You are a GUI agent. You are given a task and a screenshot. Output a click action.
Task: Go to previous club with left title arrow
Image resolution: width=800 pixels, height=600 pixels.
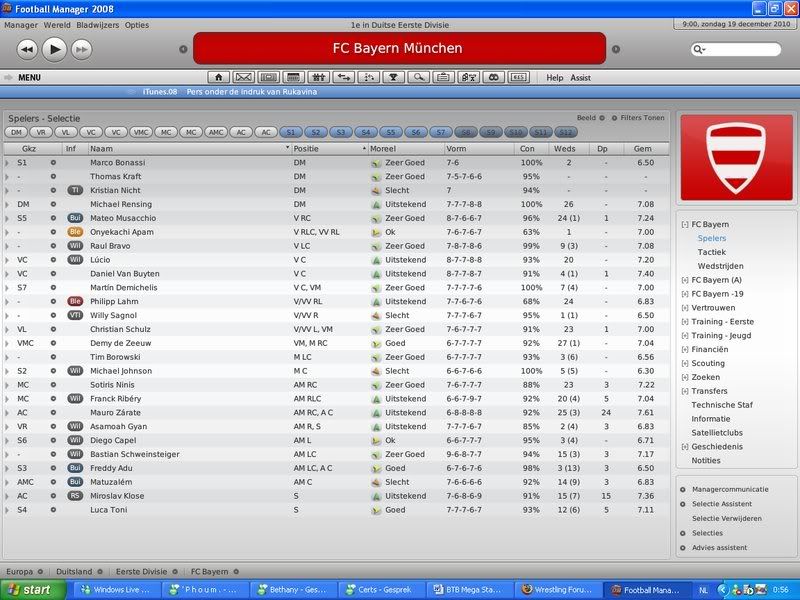point(183,49)
